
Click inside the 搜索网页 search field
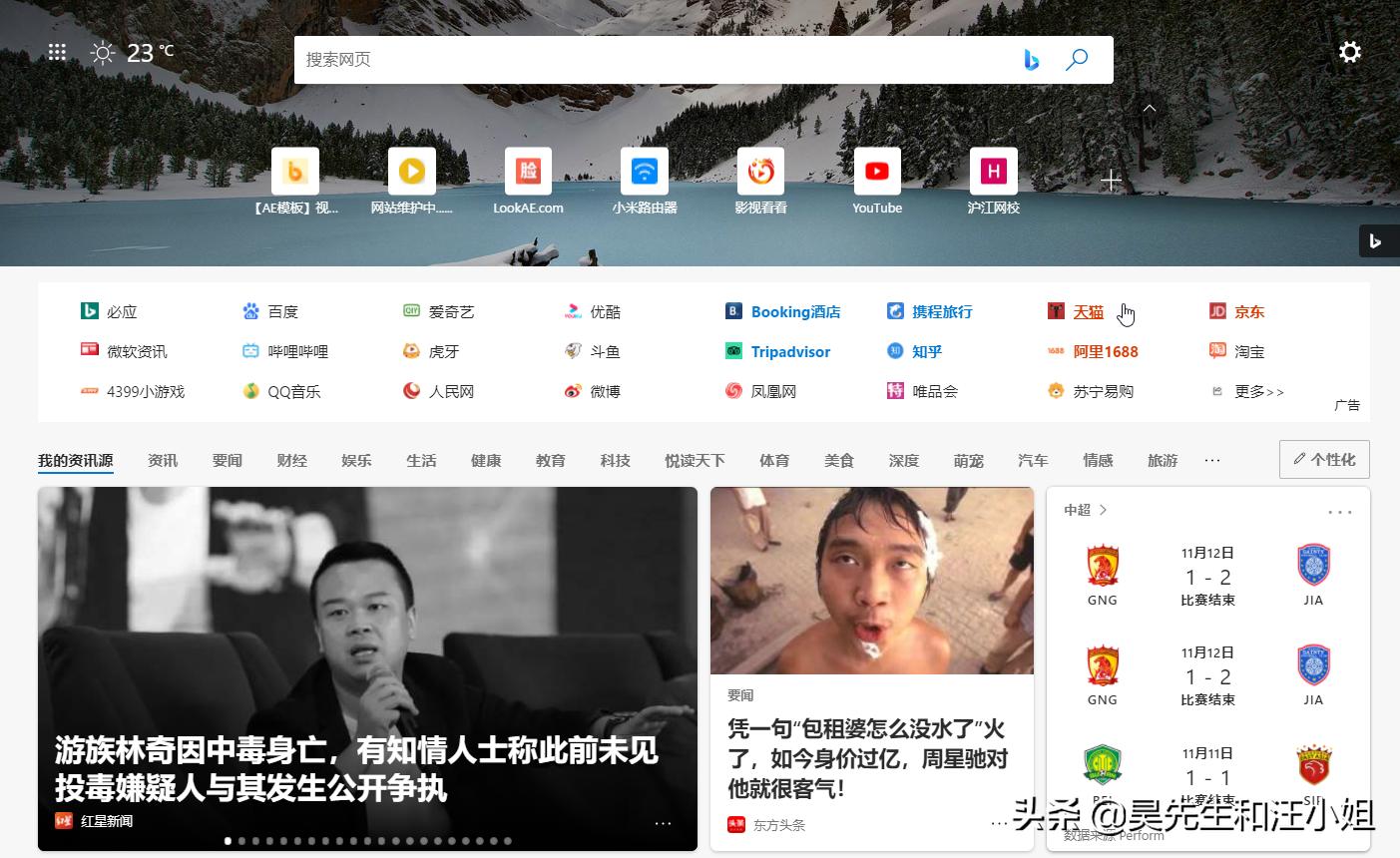coord(649,60)
